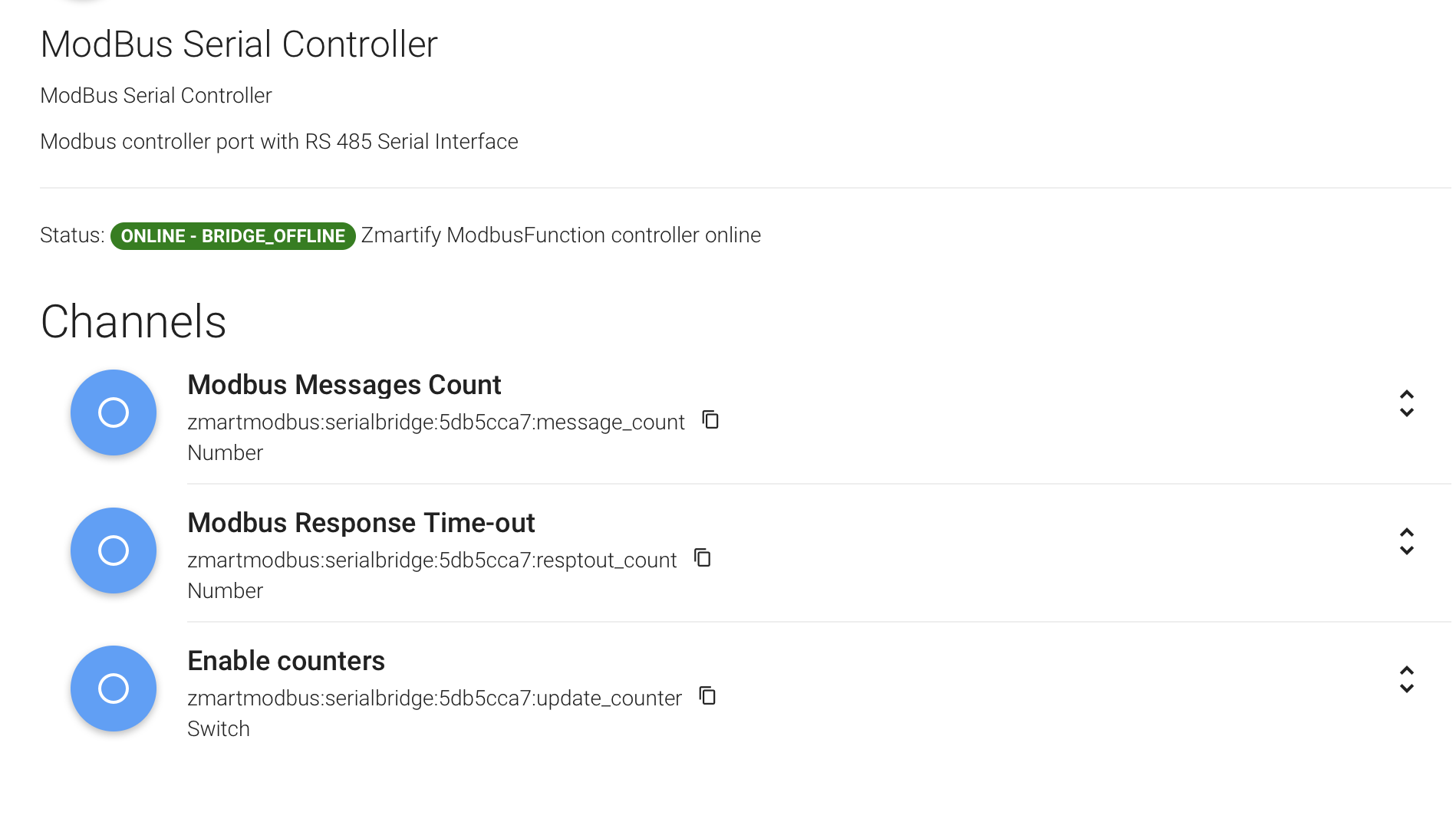This screenshot has height=825, width=1456.
Task: Click the Modbus Messages Count channel circle icon
Action: (x=114, y=412)
